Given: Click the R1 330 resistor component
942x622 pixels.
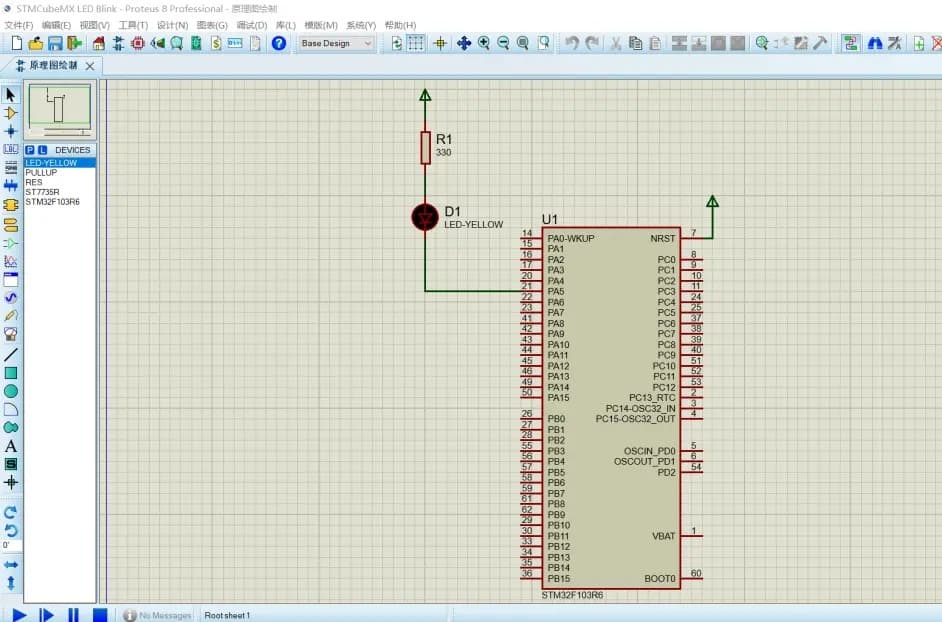Looking at the screenshot, I should click(x=425, y=147).
